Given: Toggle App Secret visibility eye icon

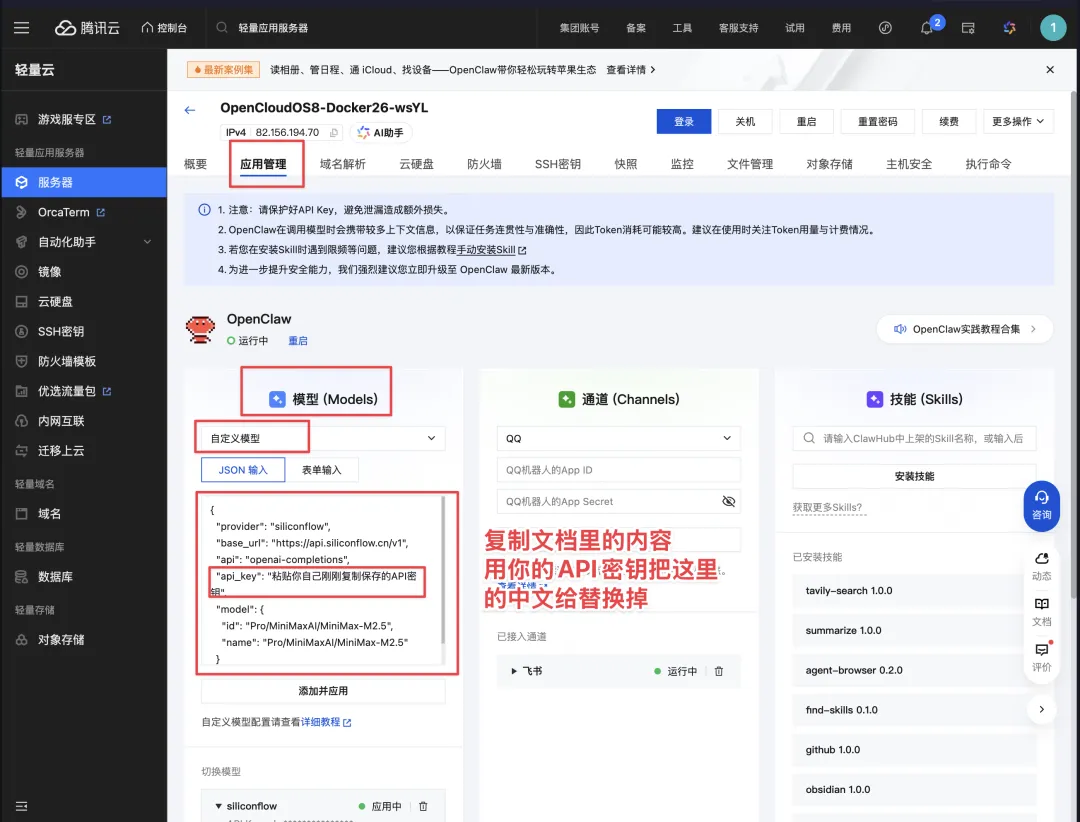Looking at the screenshot, I should (728, 502).
